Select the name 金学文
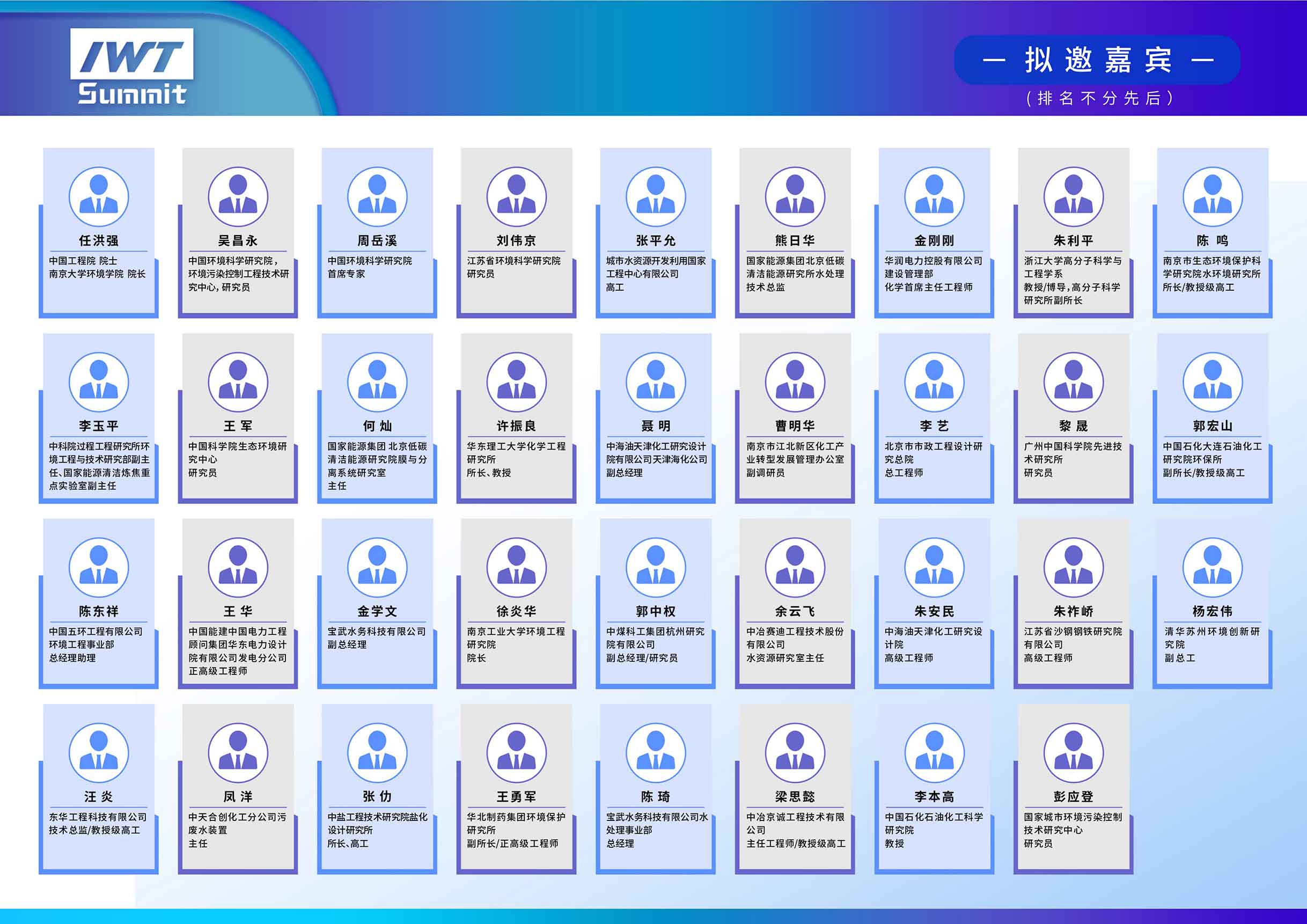 coord(377,612)
